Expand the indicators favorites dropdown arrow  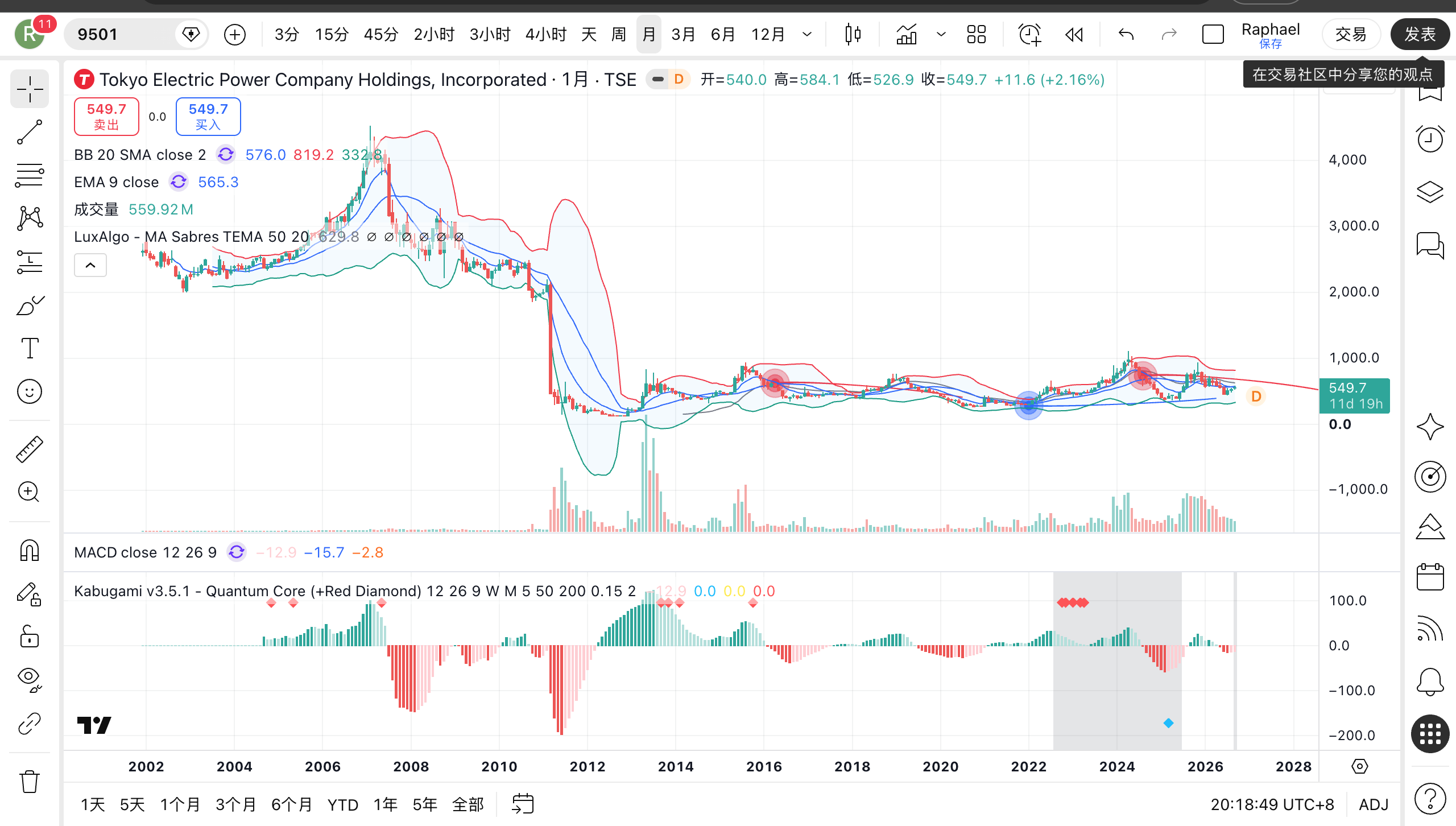click(x=941, y=35)
